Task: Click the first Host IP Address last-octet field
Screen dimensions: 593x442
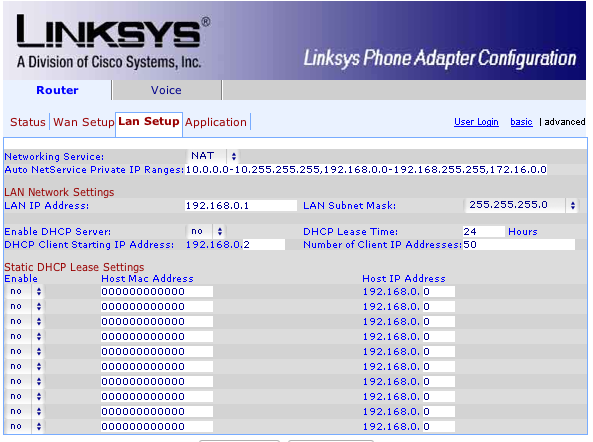Action: click(439, 292)
